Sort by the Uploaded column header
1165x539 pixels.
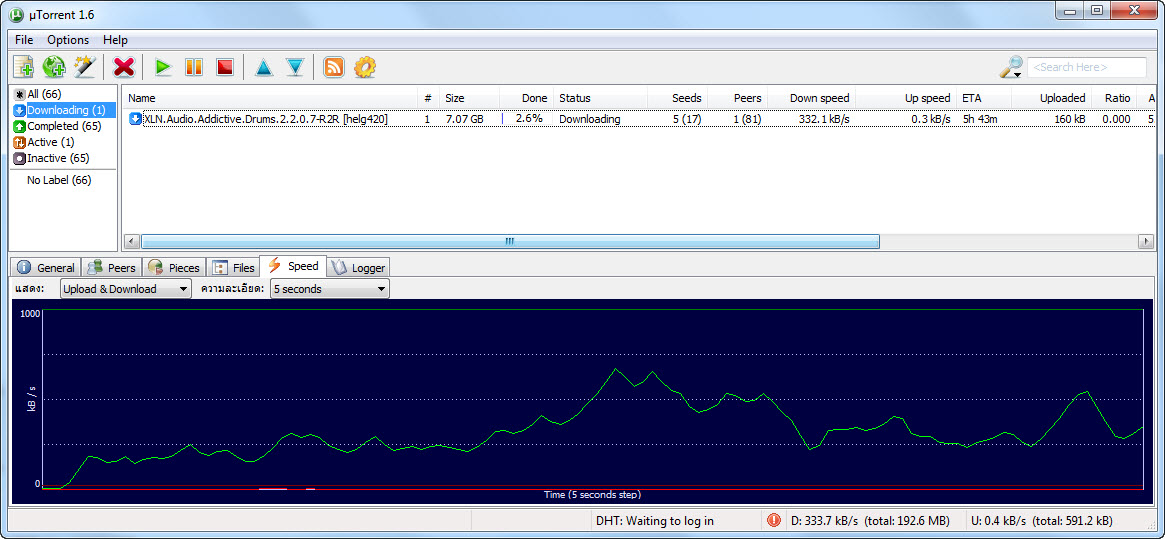click(x=1051, y=98)
